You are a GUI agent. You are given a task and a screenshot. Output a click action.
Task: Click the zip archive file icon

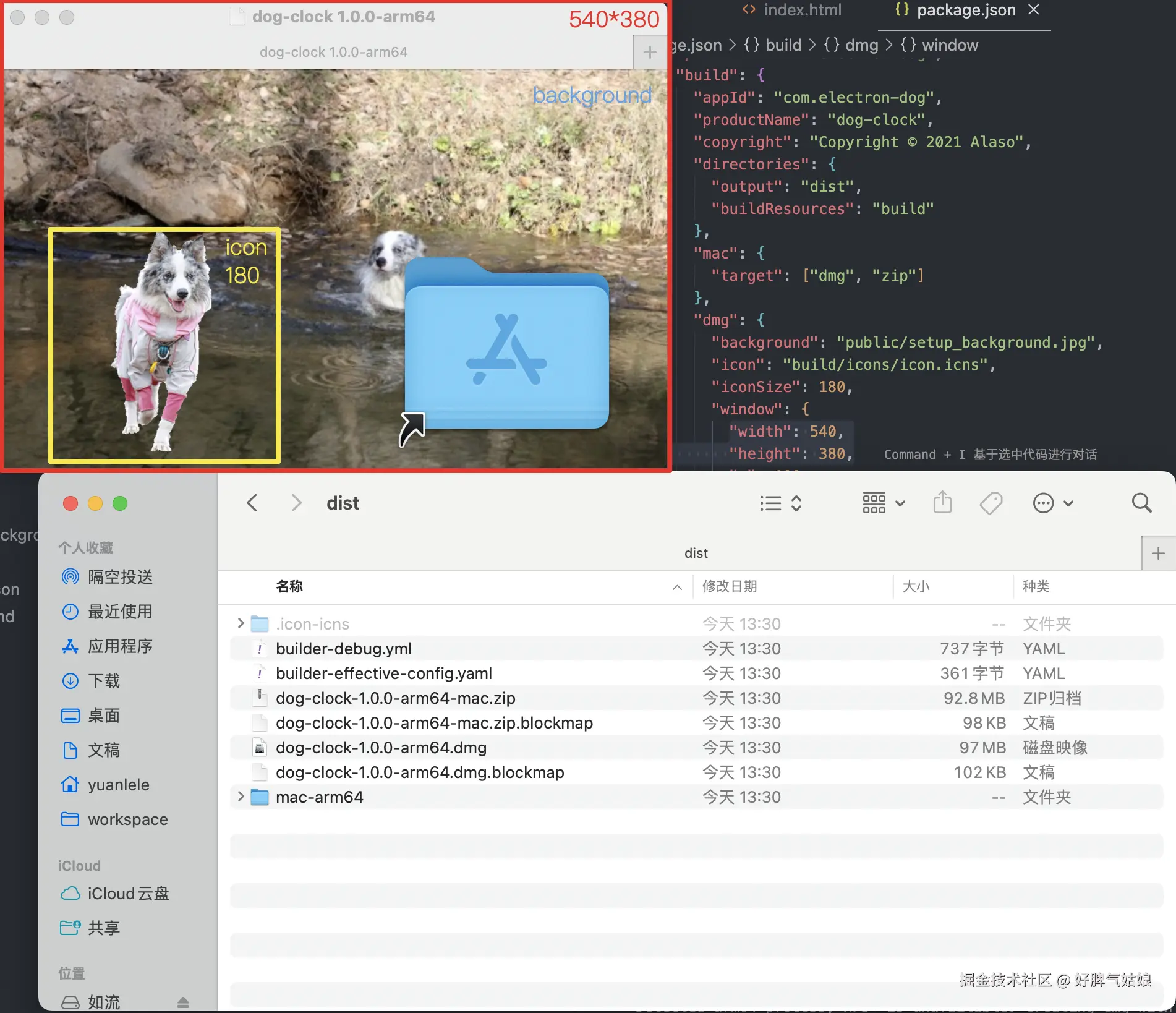[x=260, y=698]
